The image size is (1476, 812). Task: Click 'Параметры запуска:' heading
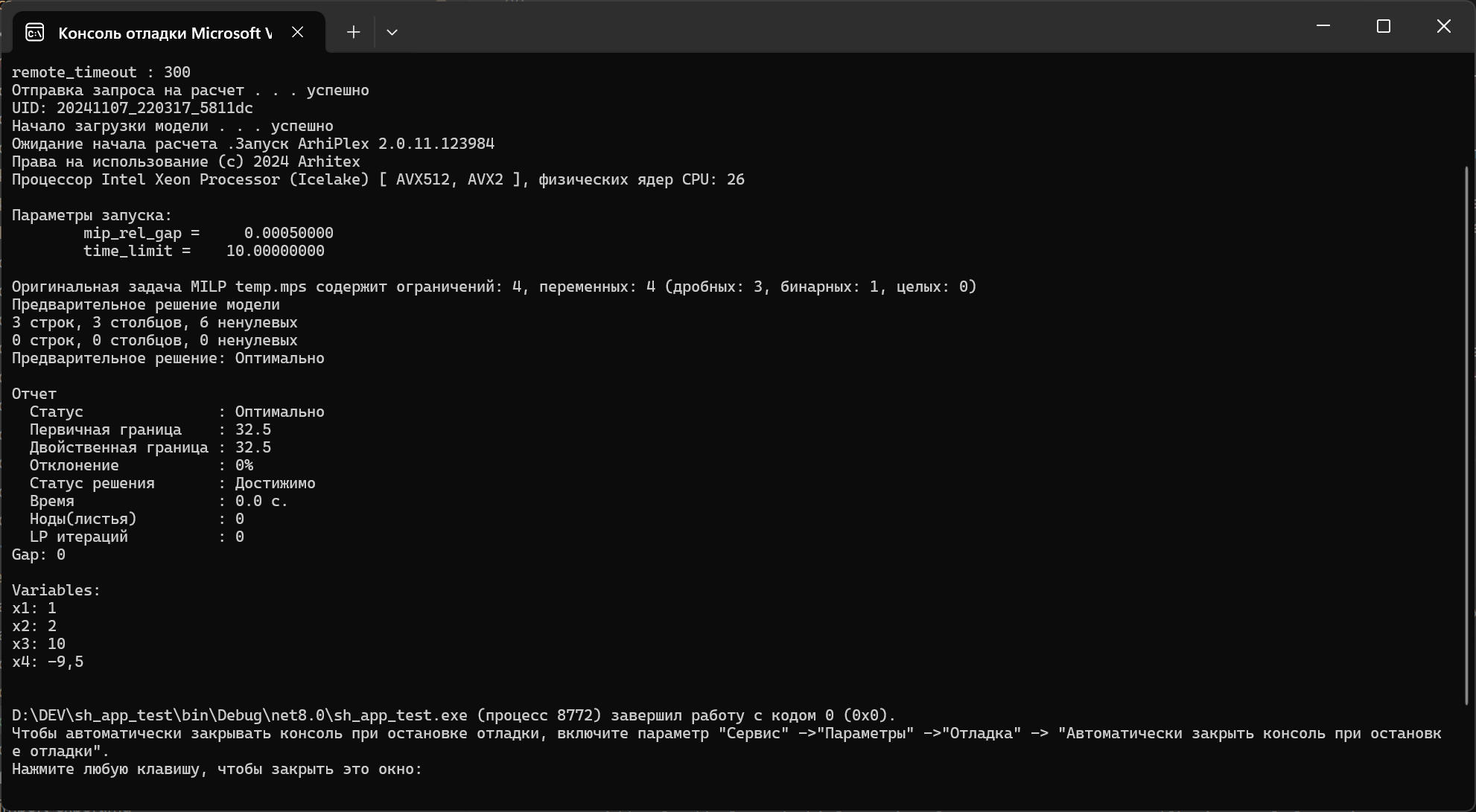(92, 215)
